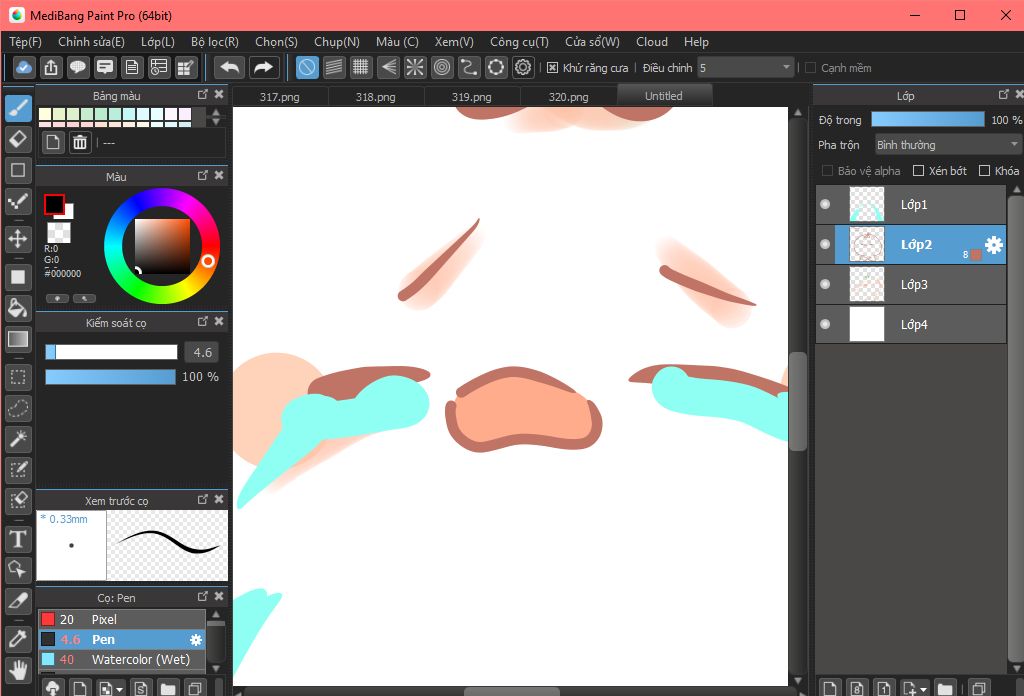The height and width of the screenshot is (696, 1024).
Task: Toggle Cạnh mềm checkbox
Action: (x=810, y=68)
